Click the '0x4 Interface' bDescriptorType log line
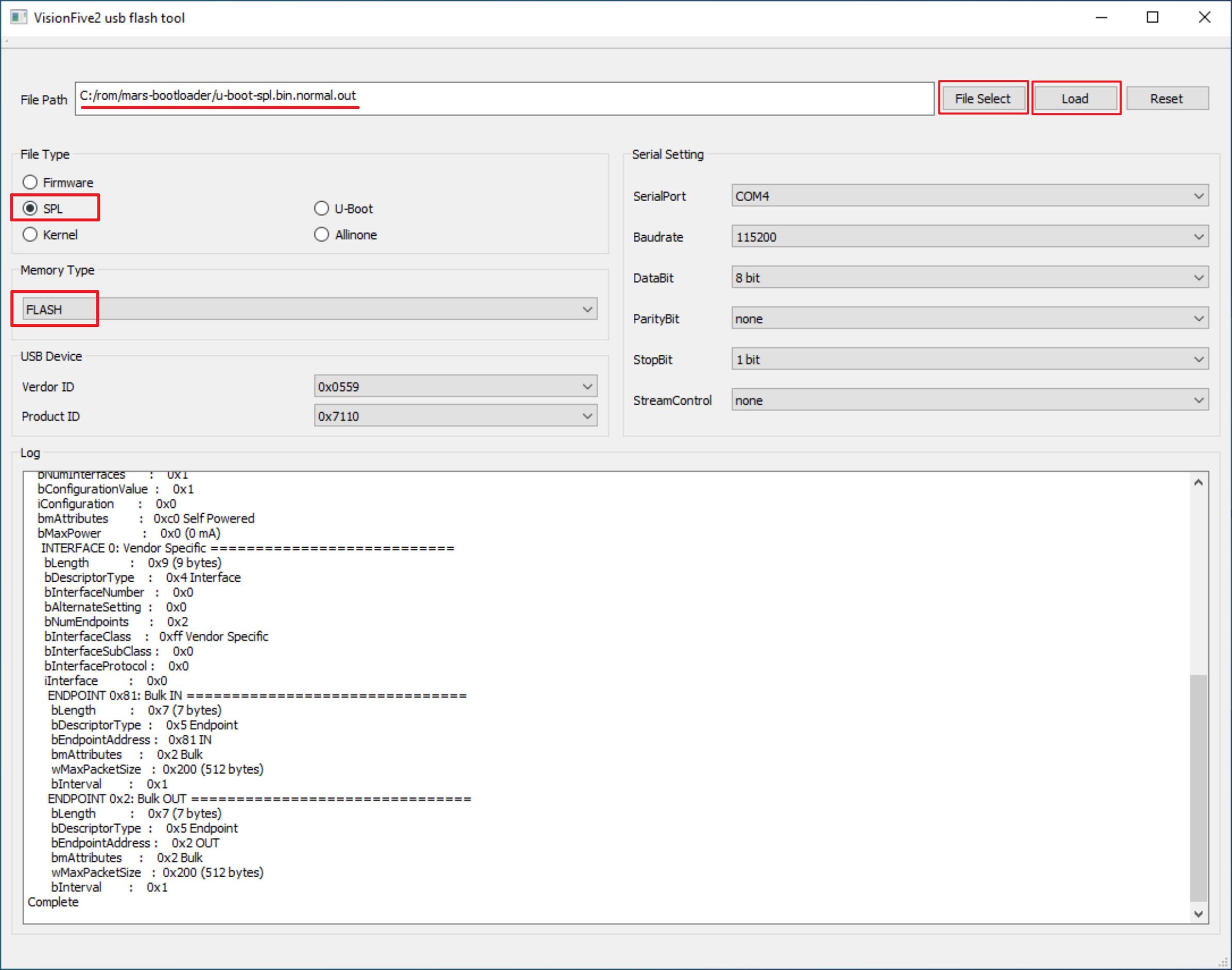 coord(142,578)
